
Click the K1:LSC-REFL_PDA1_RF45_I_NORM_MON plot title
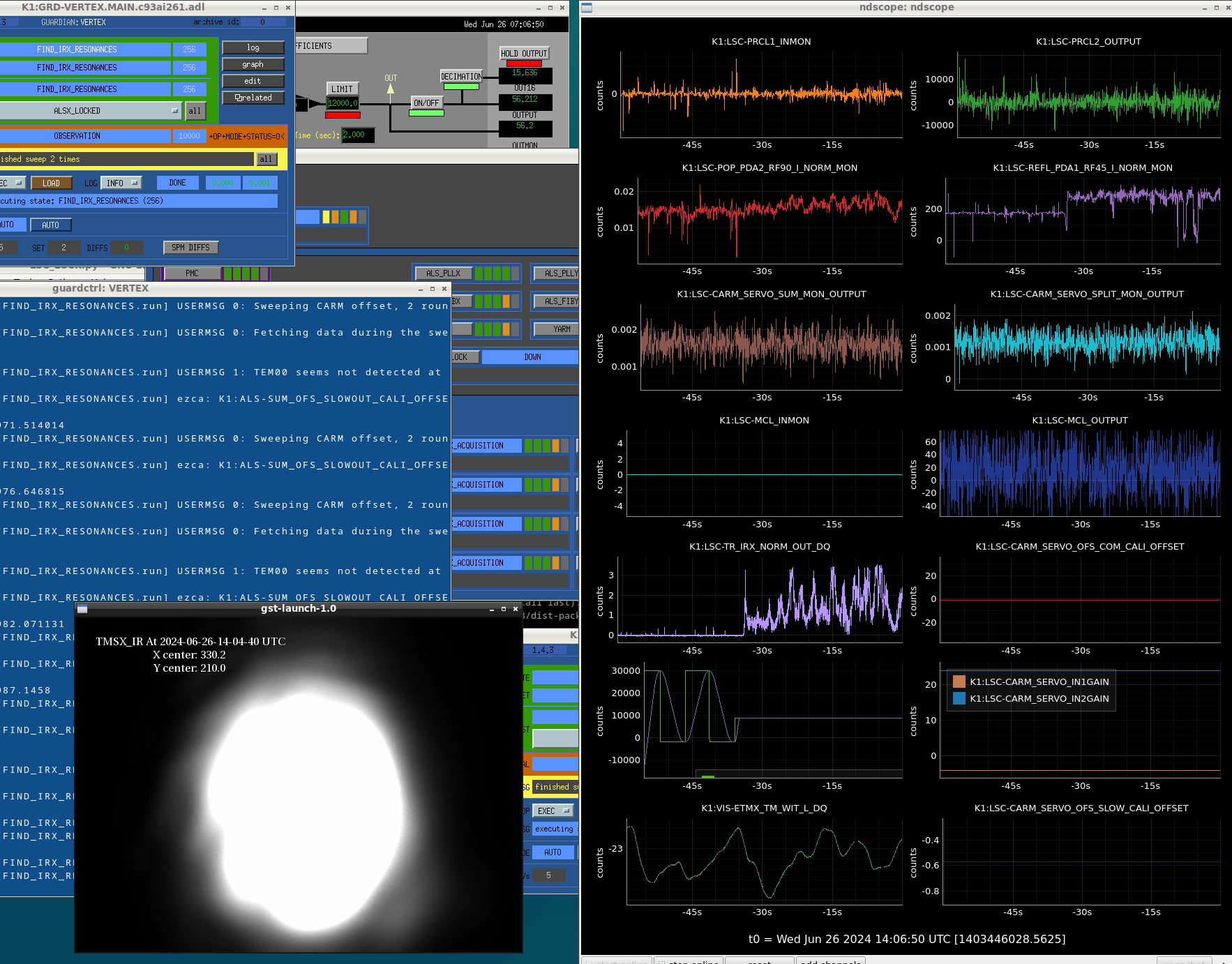click(1083, 168)
